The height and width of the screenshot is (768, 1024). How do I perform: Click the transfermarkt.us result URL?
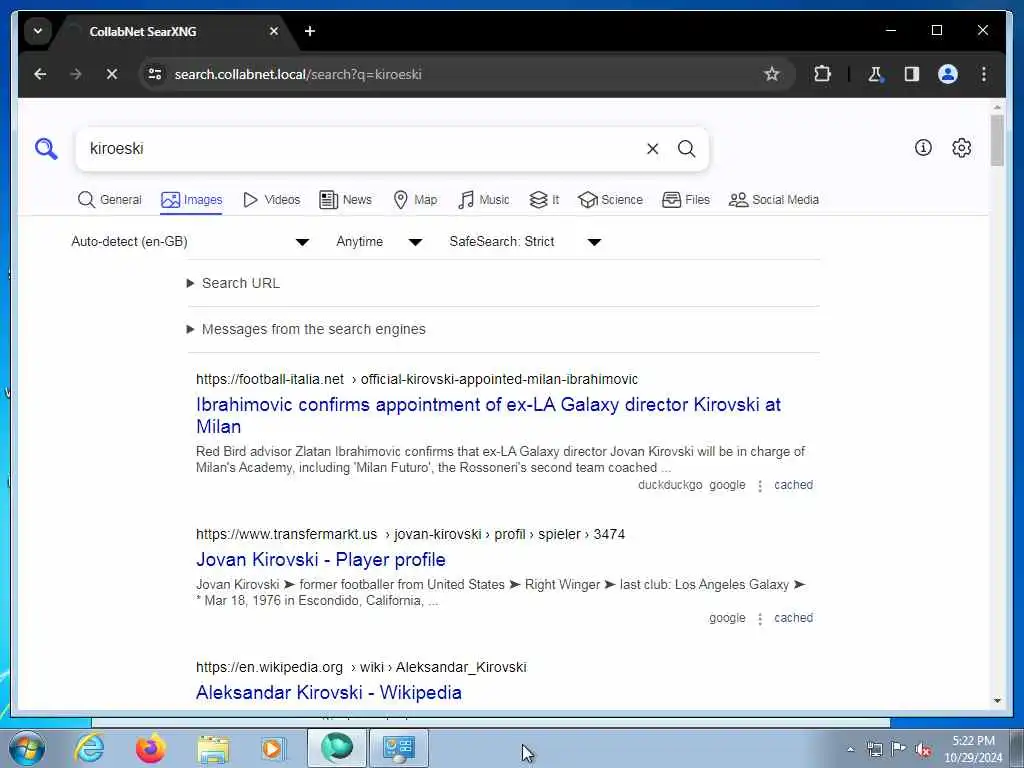pyautogui.click(x=410, y=534)
